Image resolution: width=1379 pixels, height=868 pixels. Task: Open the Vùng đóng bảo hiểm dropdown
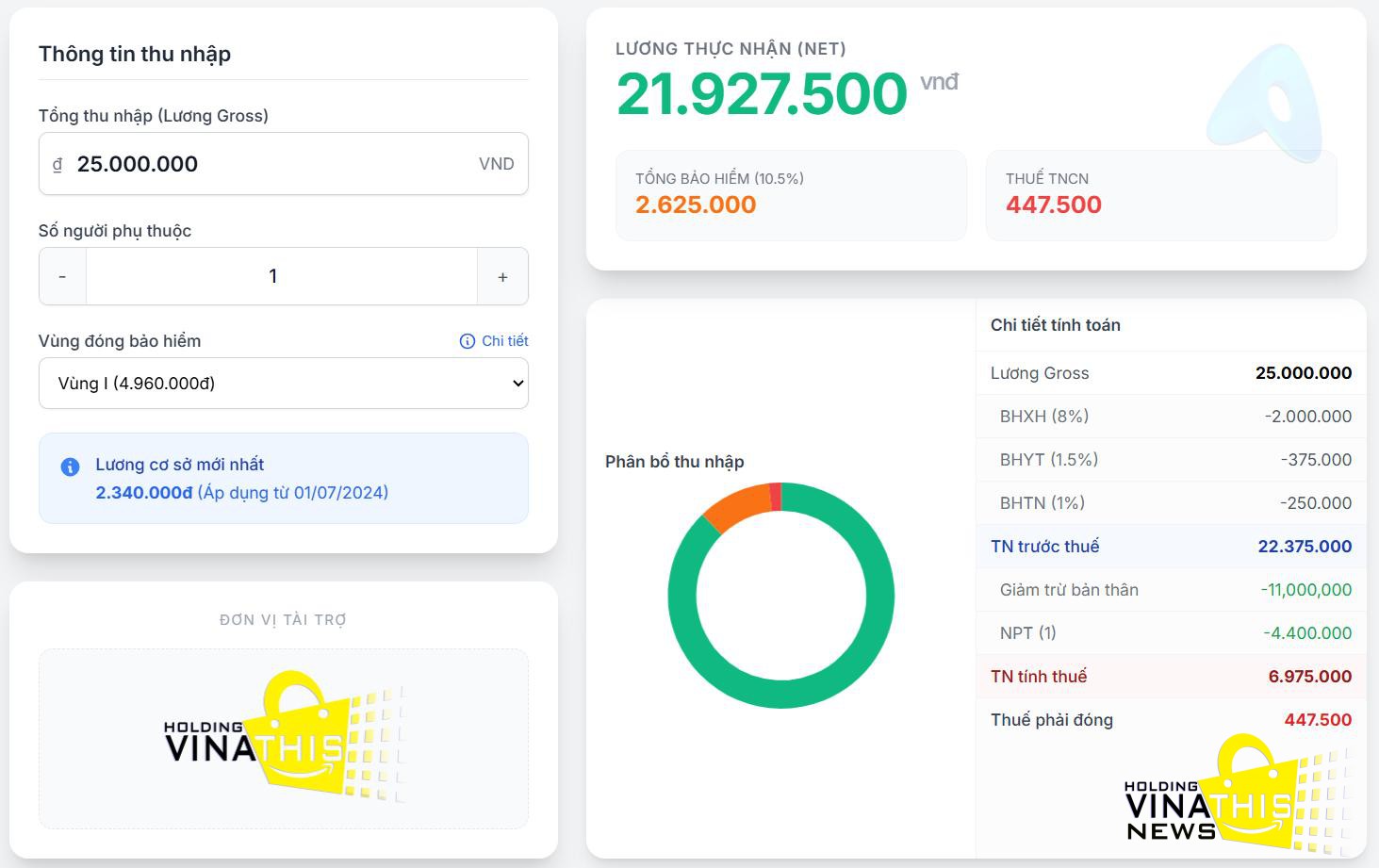point(283,383)
